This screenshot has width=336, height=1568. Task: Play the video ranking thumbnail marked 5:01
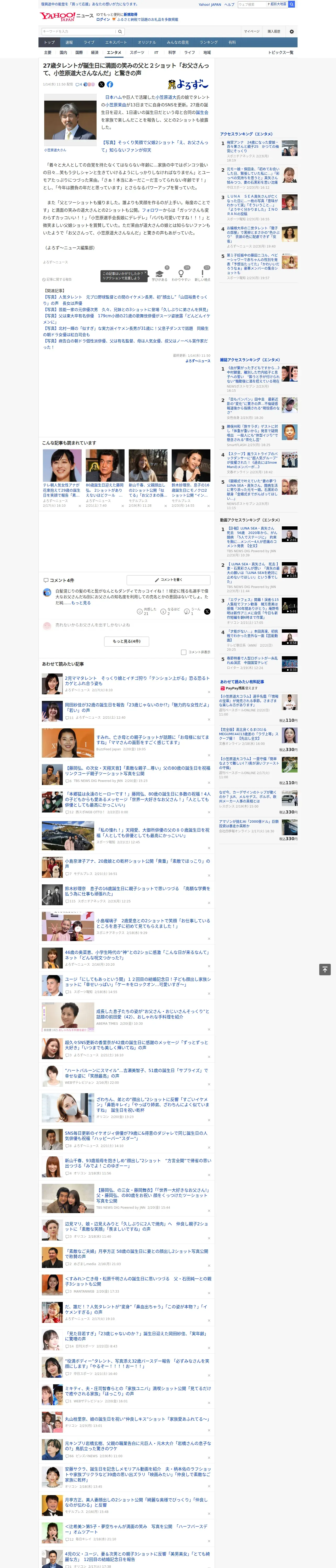[290, 606]
